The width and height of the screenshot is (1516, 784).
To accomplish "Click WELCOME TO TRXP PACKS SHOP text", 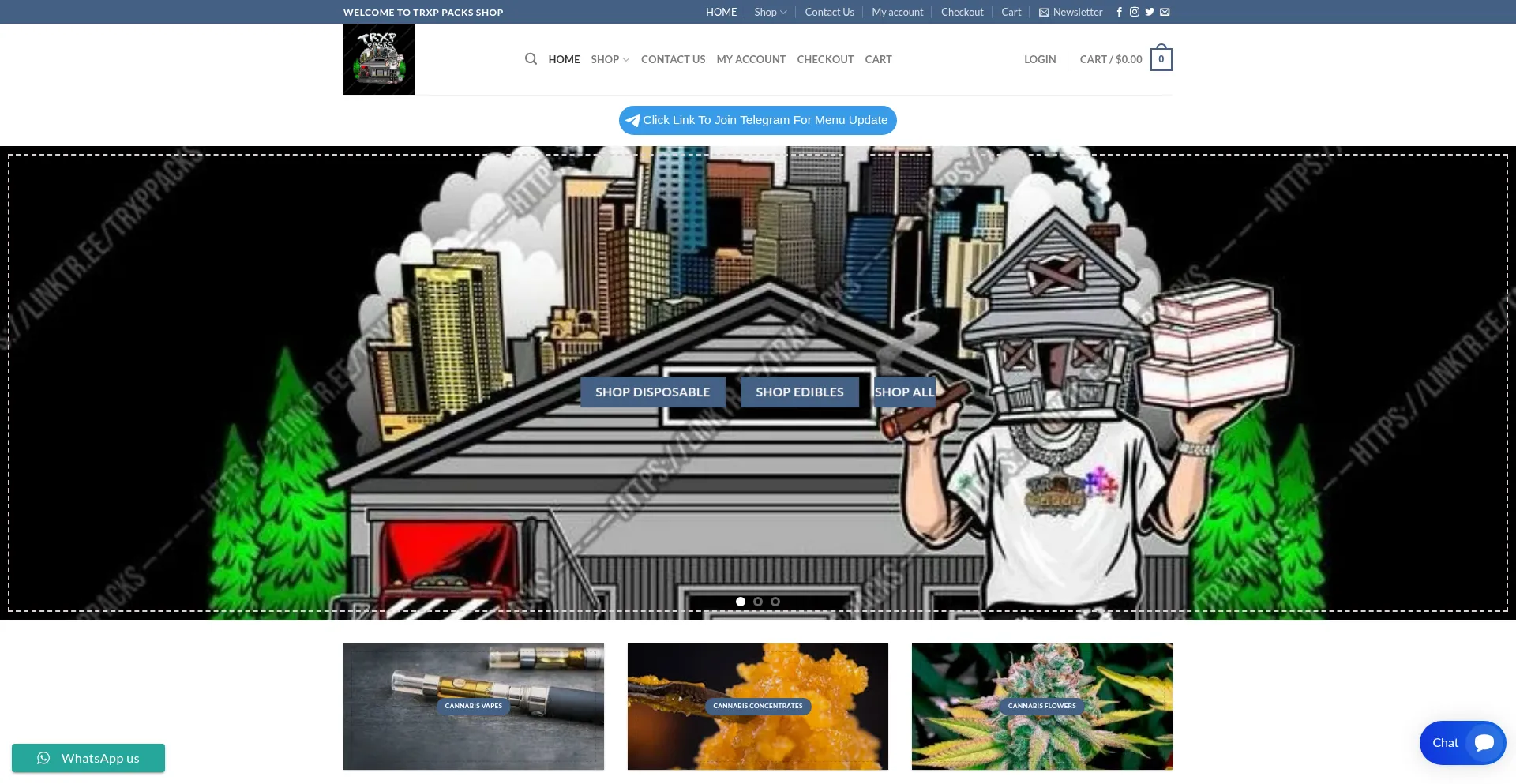I will pyautogui.click(x=423, y=13).
